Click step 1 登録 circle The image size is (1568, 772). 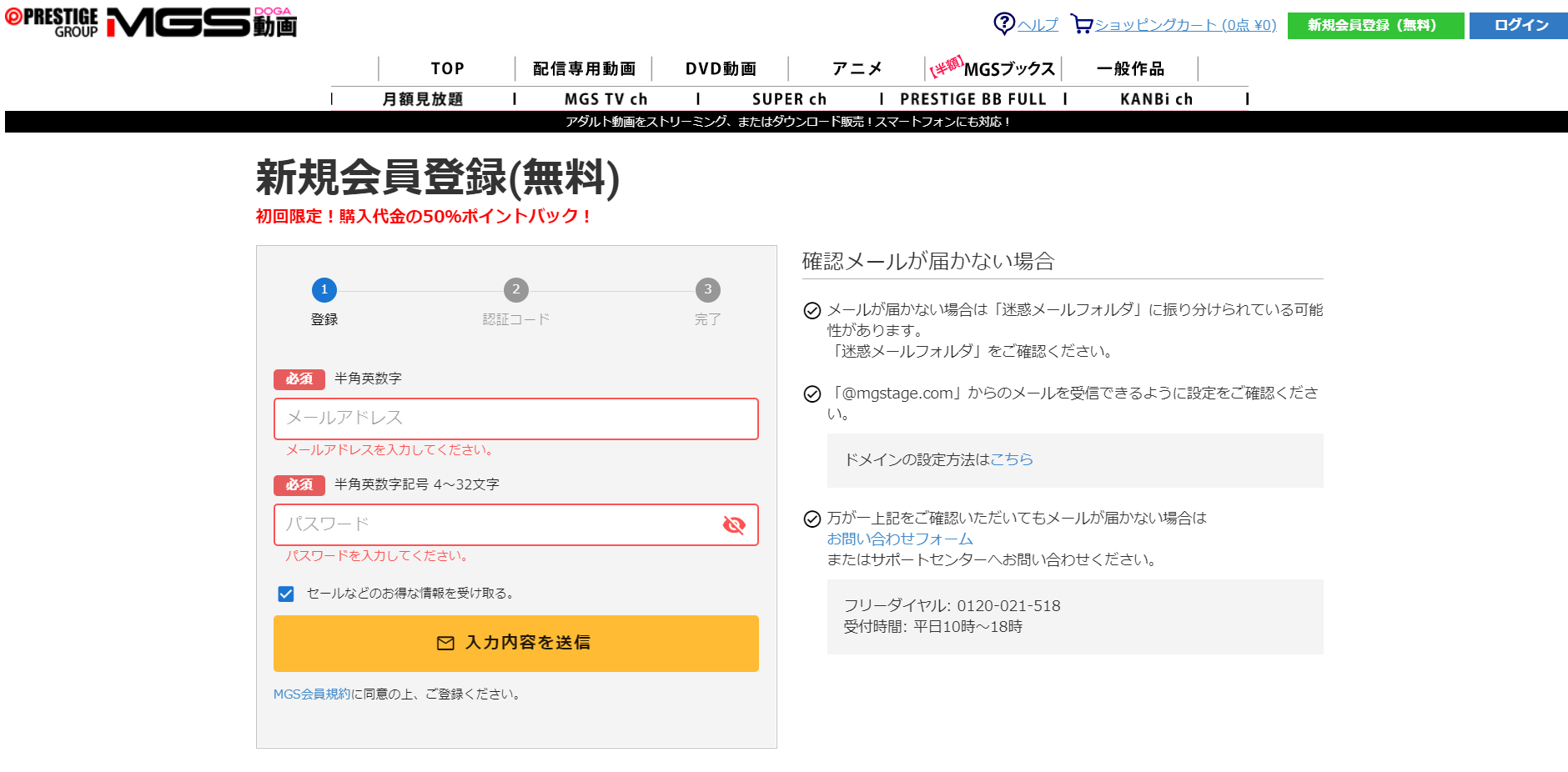click(x=324, y=289)
